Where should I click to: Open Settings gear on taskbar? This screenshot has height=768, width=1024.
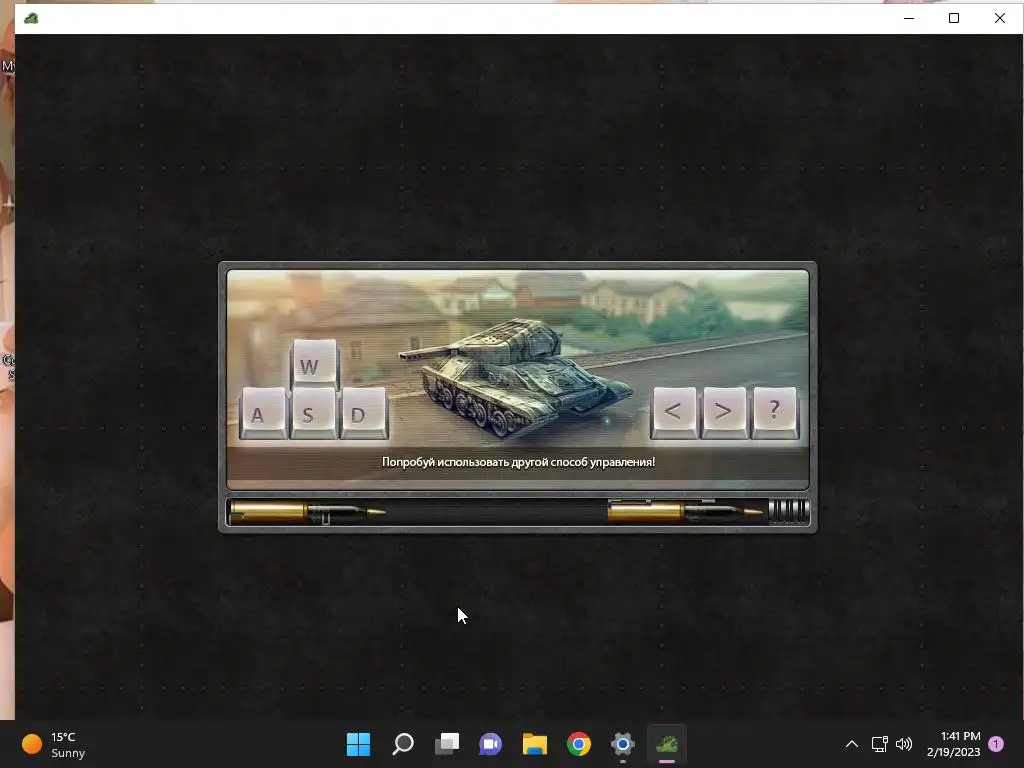click(622, 744)
